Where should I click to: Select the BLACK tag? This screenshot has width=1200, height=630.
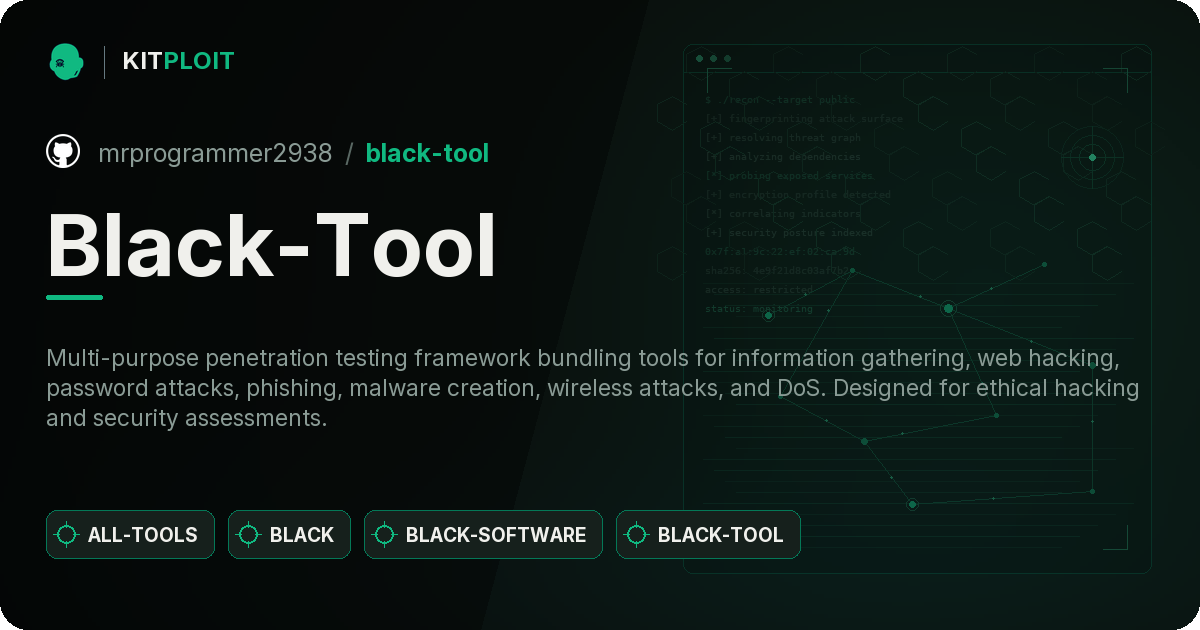(x=289, y=534)
